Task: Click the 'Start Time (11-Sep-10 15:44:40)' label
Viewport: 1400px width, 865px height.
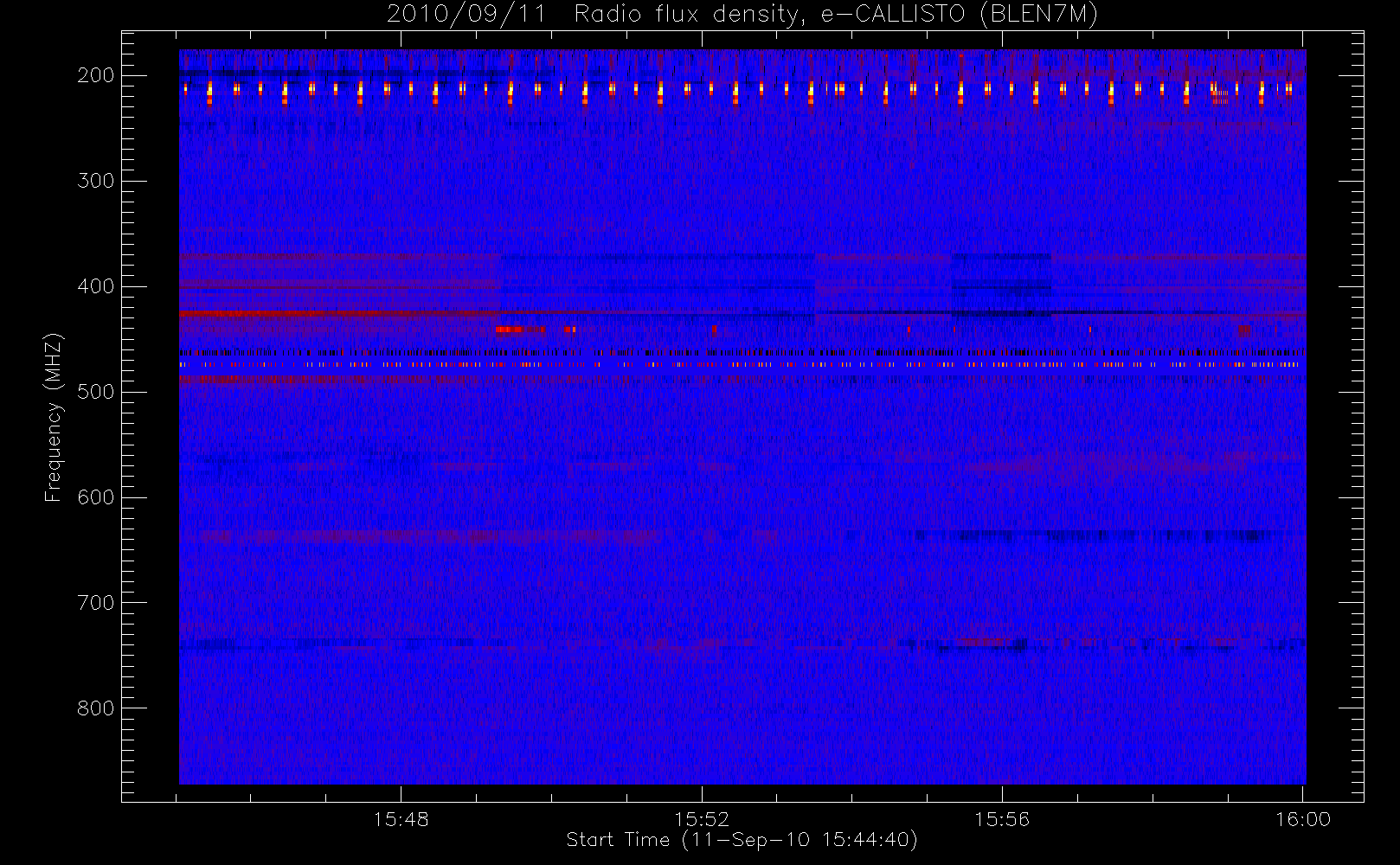Action: [x=742, y=840]
